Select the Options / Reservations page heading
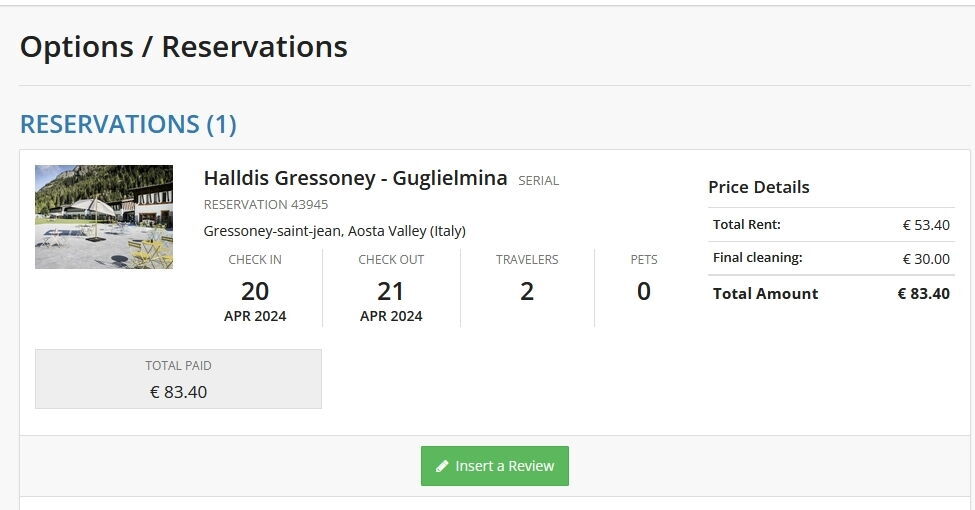 [184, 47]
